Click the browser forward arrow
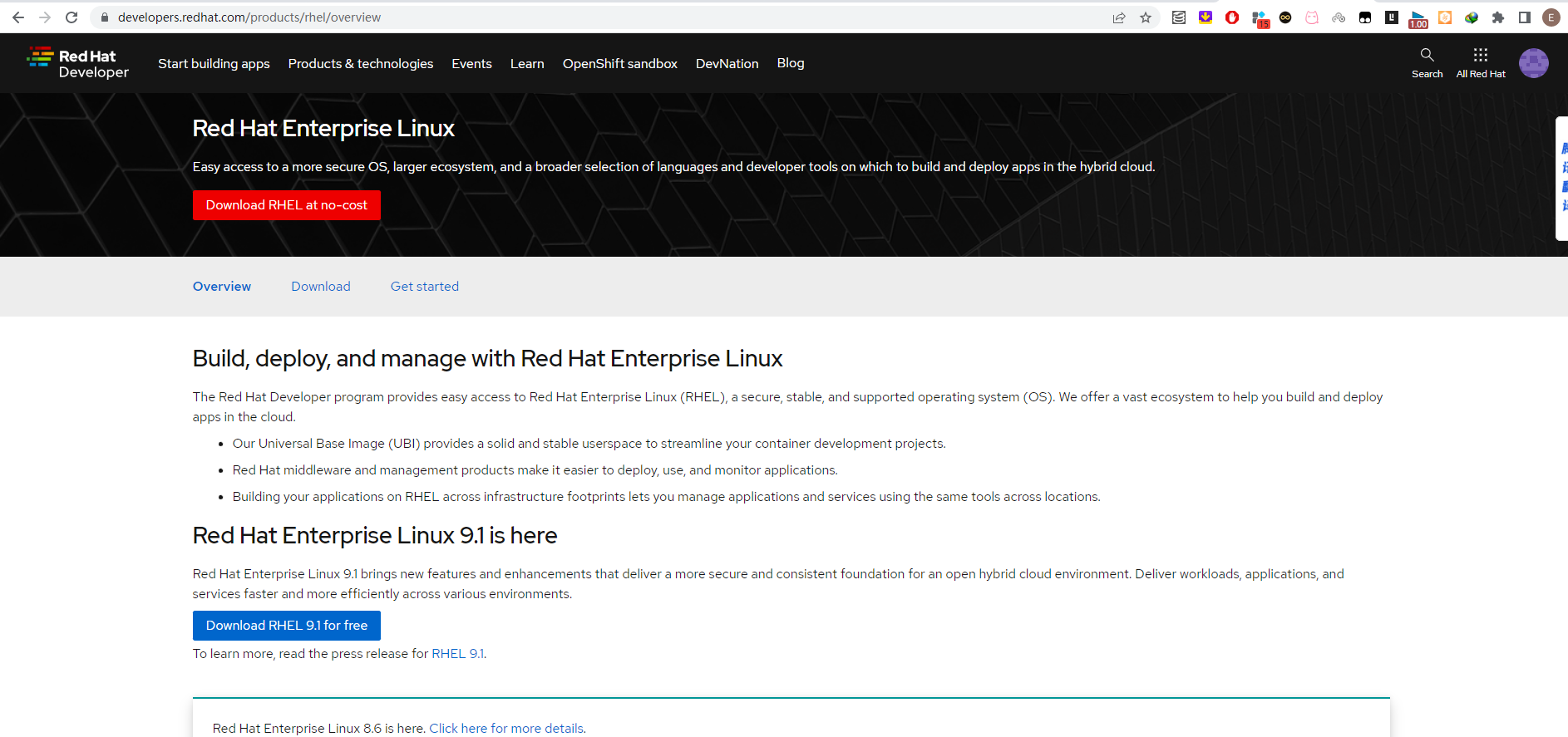The height and width of the screenshot is (737, 1568). point(45,17)
